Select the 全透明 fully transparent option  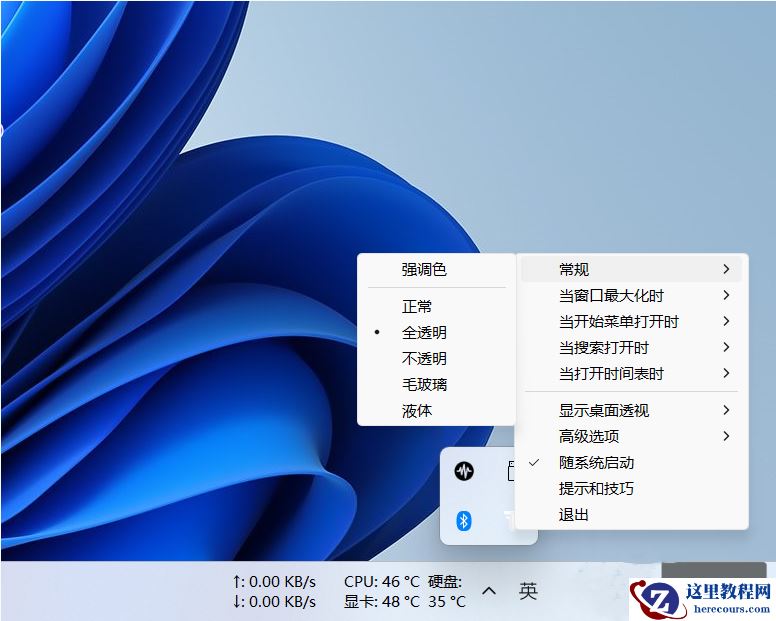coord(436,333)
